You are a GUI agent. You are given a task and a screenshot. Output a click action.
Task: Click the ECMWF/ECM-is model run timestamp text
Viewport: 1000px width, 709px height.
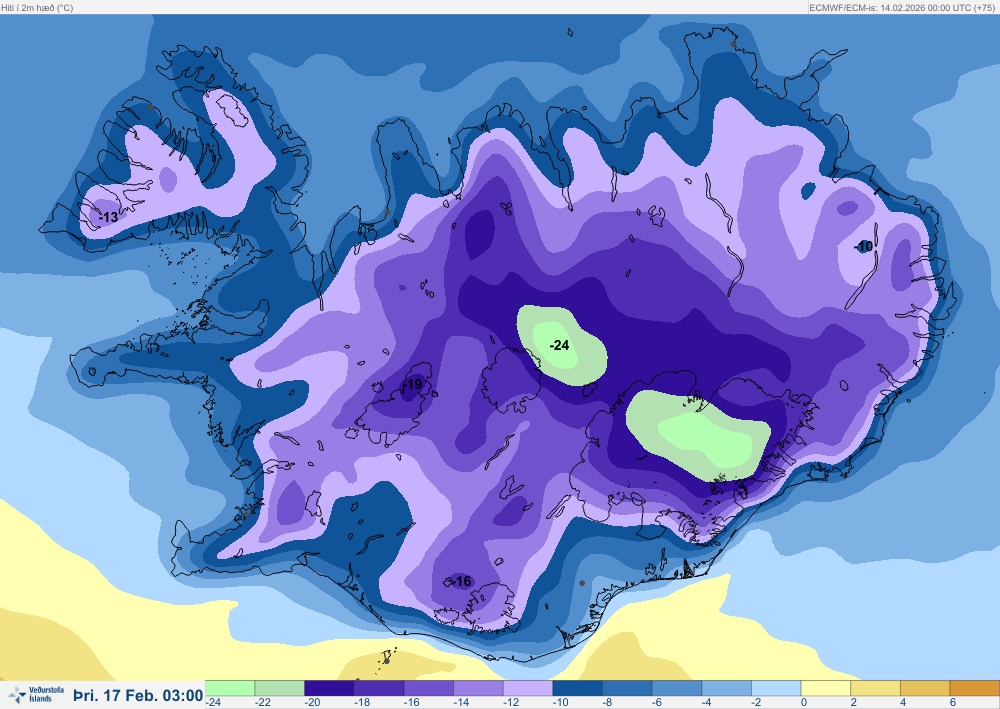[x=903, y=8]
